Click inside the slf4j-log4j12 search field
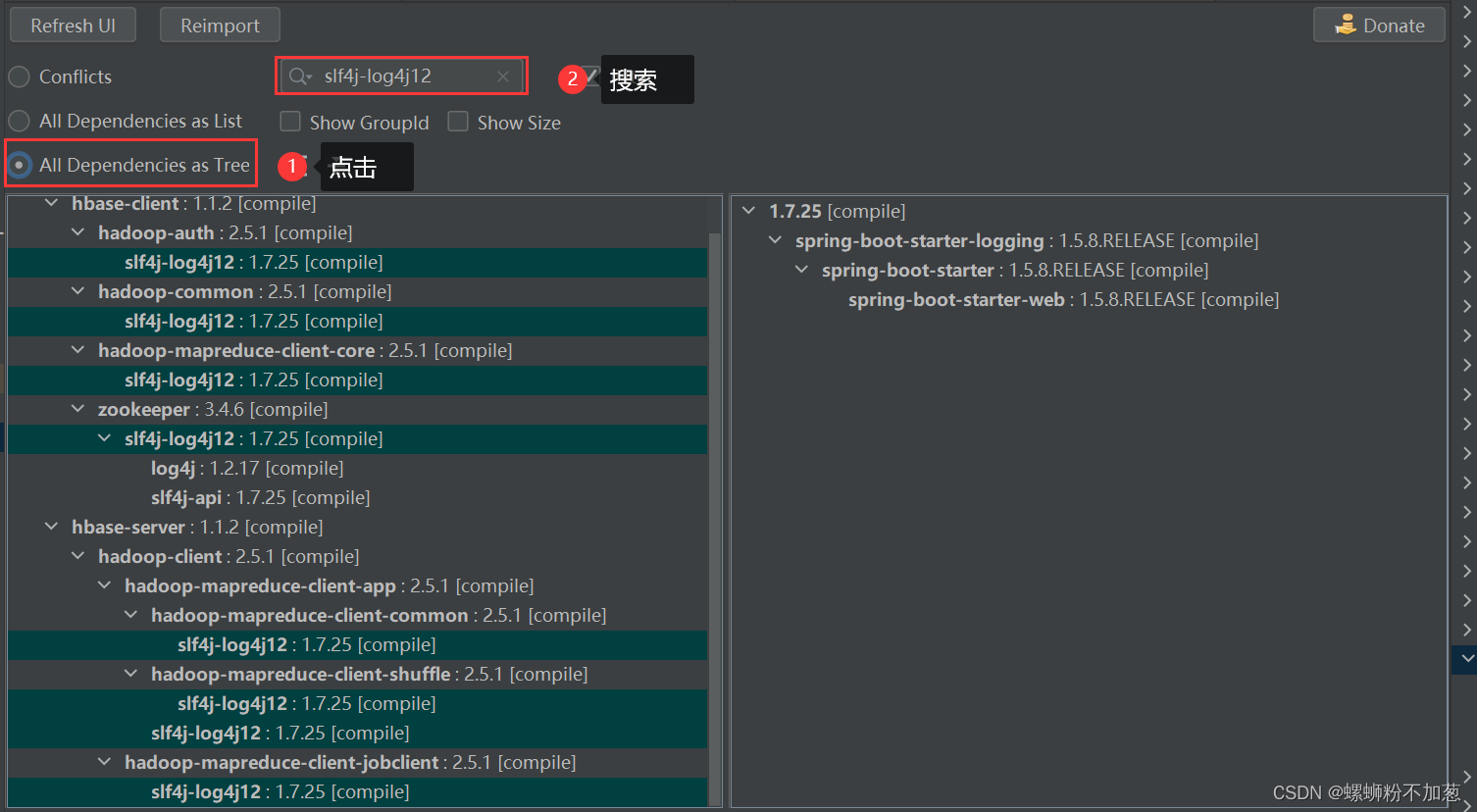The width and height of the screenshot is (1477, 812). click(x=402, y=76)
